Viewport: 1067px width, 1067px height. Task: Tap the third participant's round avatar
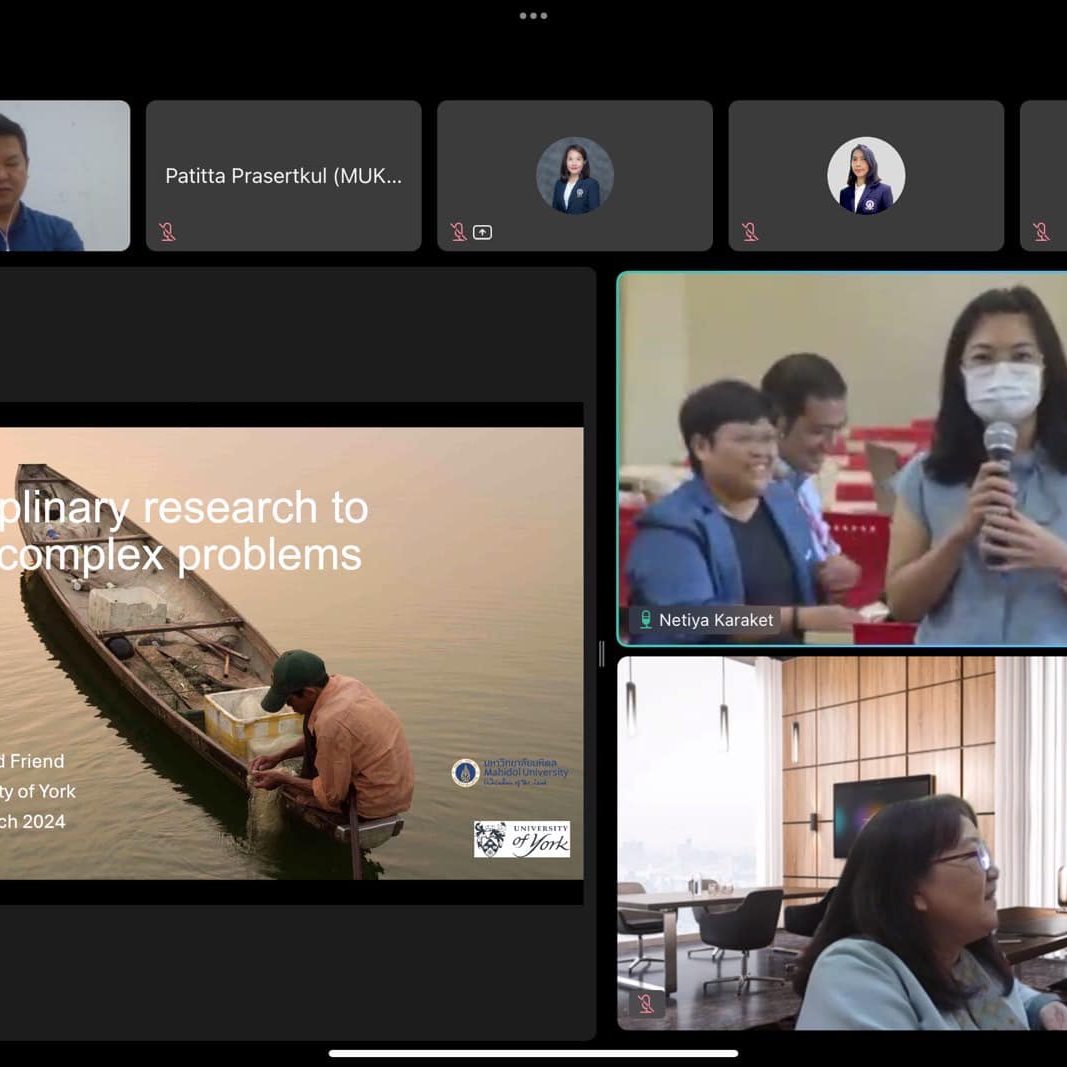click(575, 175)
